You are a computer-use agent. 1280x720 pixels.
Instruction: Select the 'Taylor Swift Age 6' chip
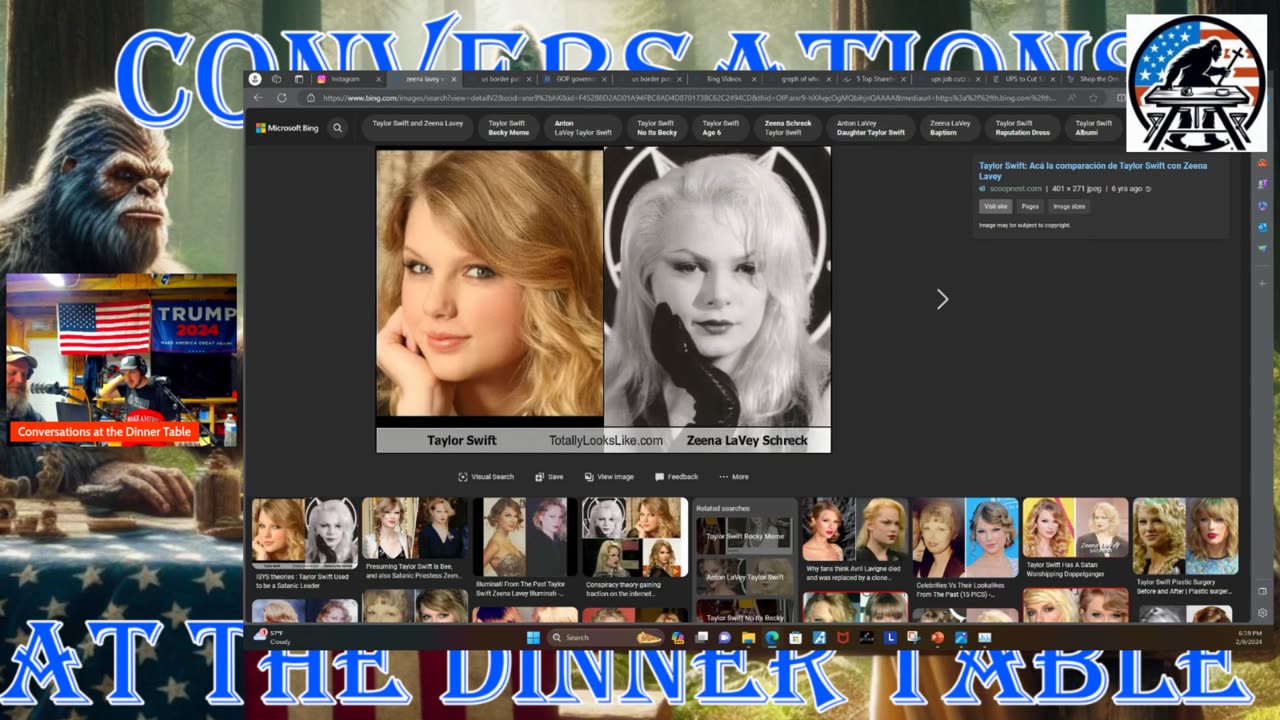tap(720, 128)
